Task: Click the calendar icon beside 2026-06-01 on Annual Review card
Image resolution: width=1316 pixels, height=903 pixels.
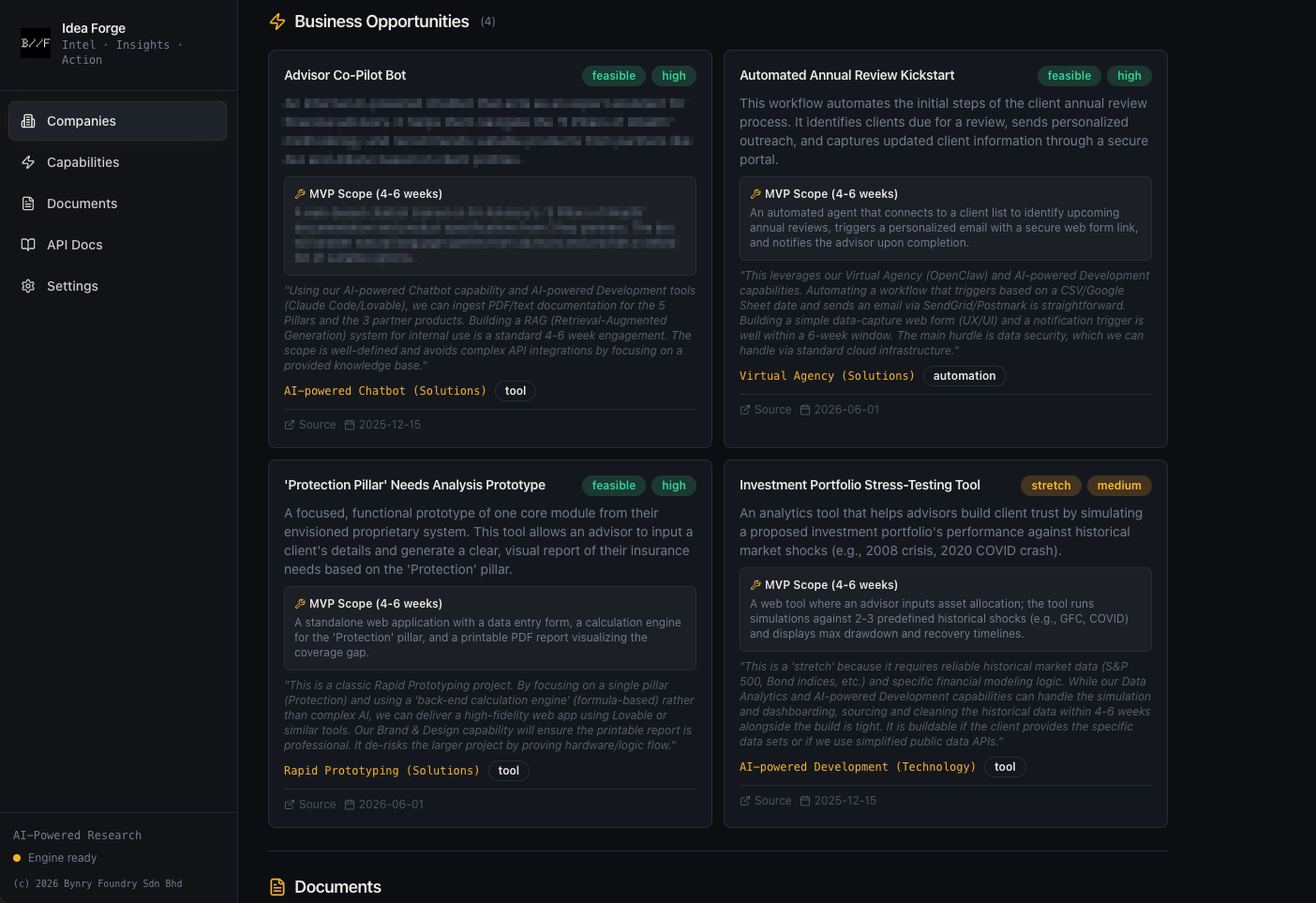Action: point(805,410)
